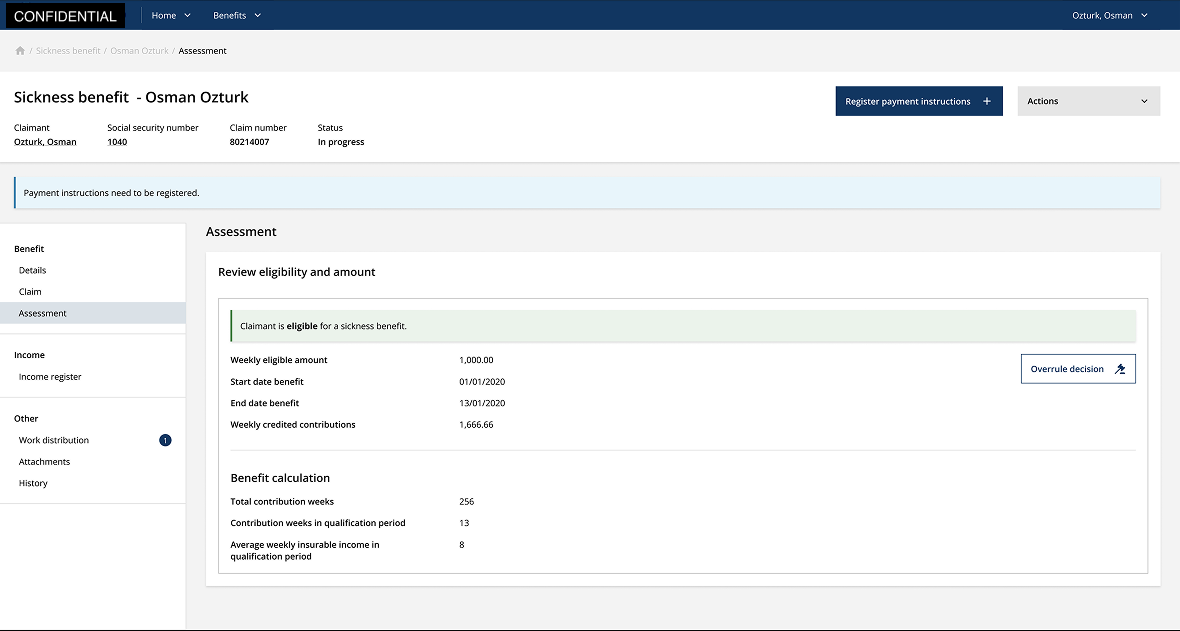Screen dimensions: 1180x631
Task: Open the Actions dropdown
Action: 1088,101
